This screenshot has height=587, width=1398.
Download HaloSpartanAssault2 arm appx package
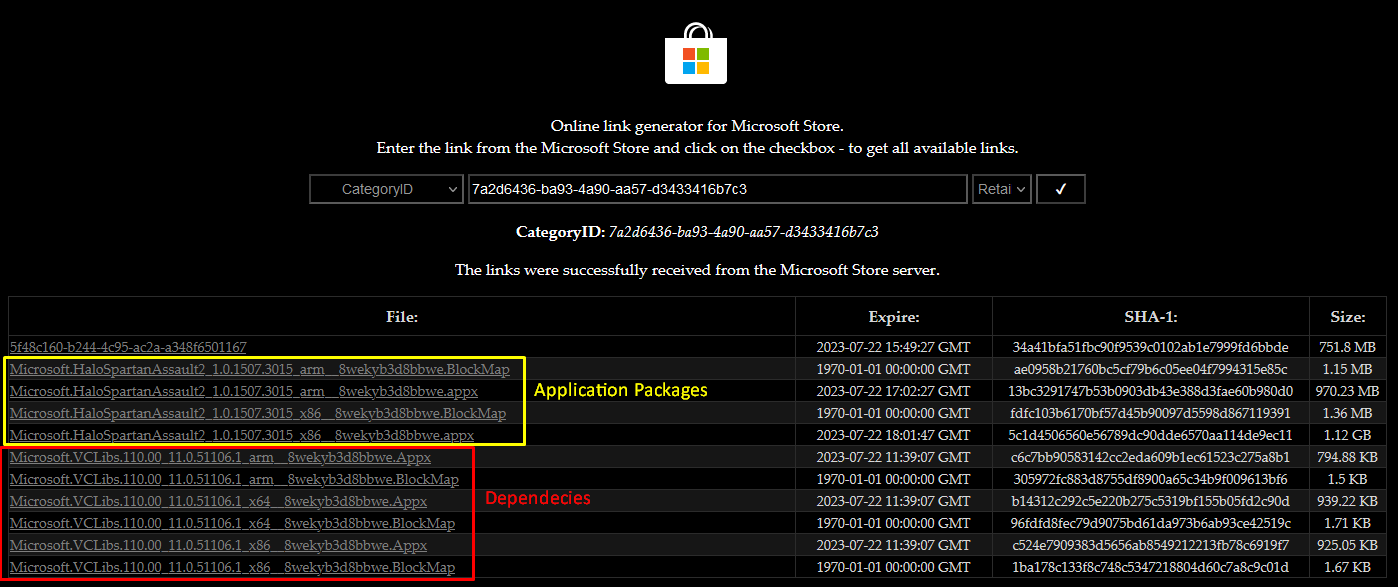point(244,391)
